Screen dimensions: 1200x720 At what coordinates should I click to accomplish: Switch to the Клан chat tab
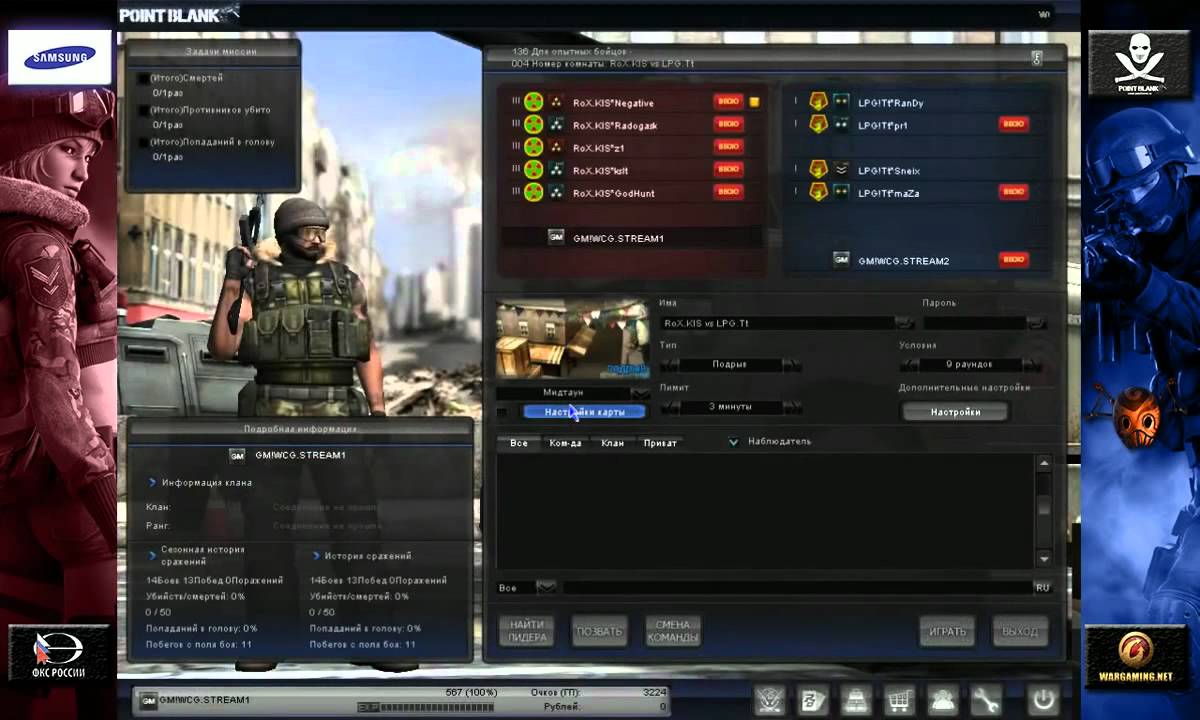[612, 442]
